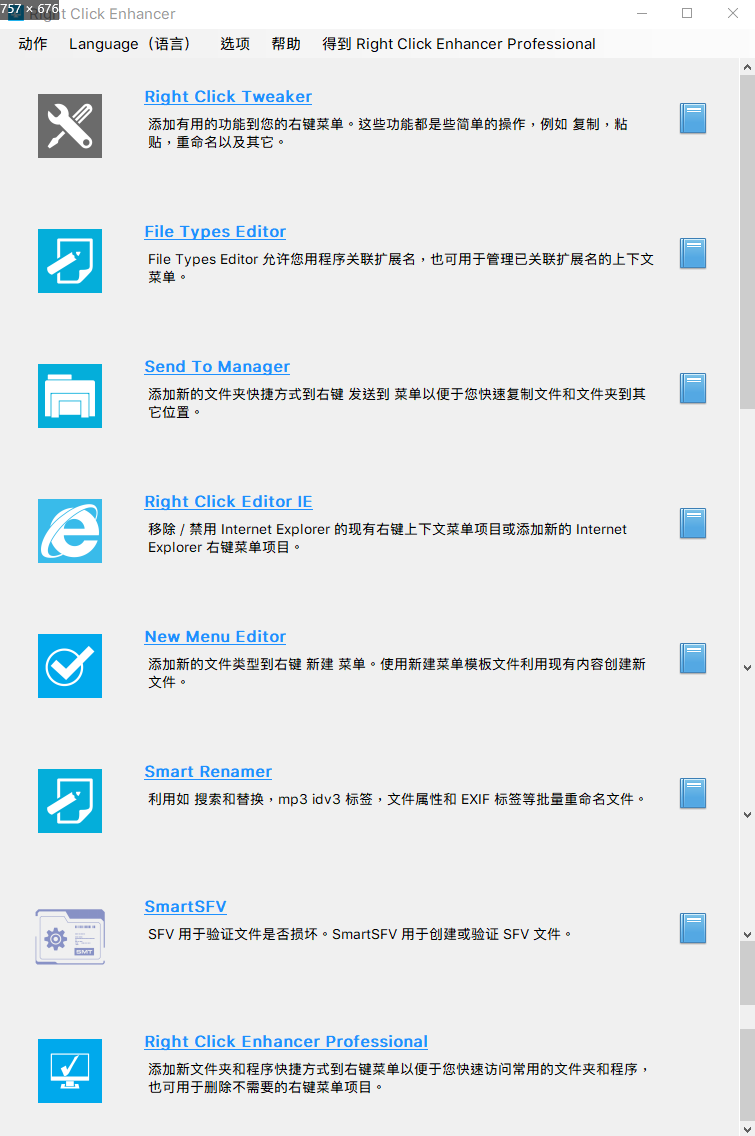
Task: Click the scrollbar up arrow
Action: pos(747,67)
